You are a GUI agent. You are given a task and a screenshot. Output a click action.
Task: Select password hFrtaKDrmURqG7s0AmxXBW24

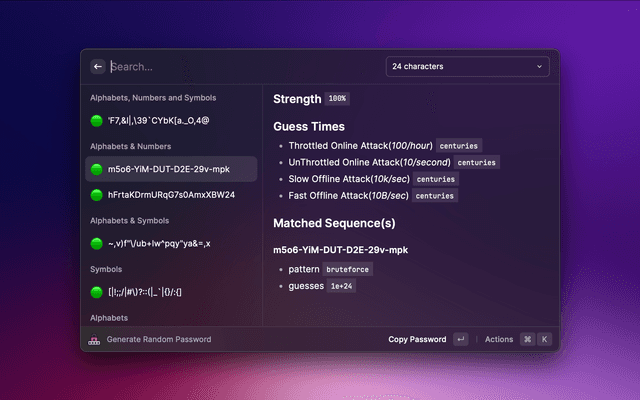tap(171, 195)
